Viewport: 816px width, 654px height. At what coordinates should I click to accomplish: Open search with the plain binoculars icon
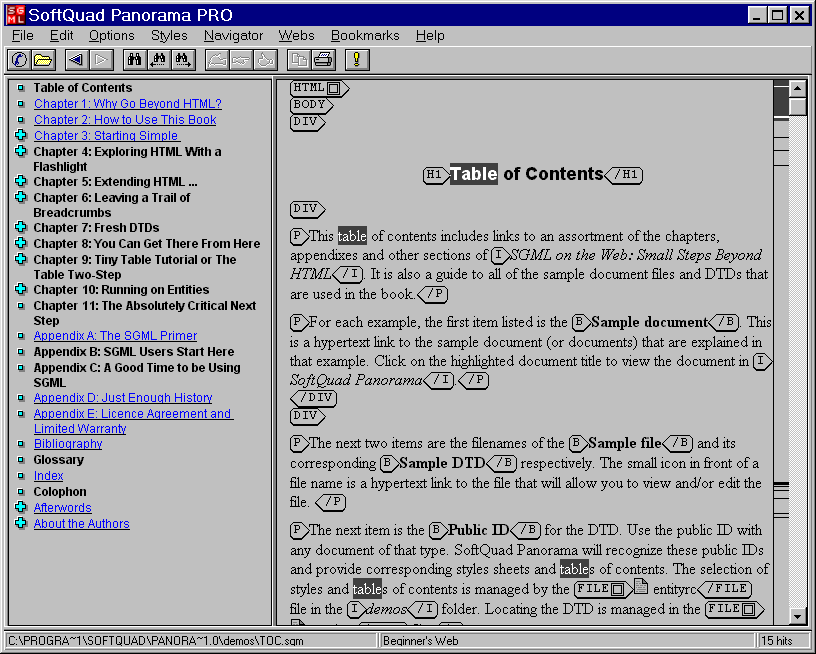click(134, 60)
